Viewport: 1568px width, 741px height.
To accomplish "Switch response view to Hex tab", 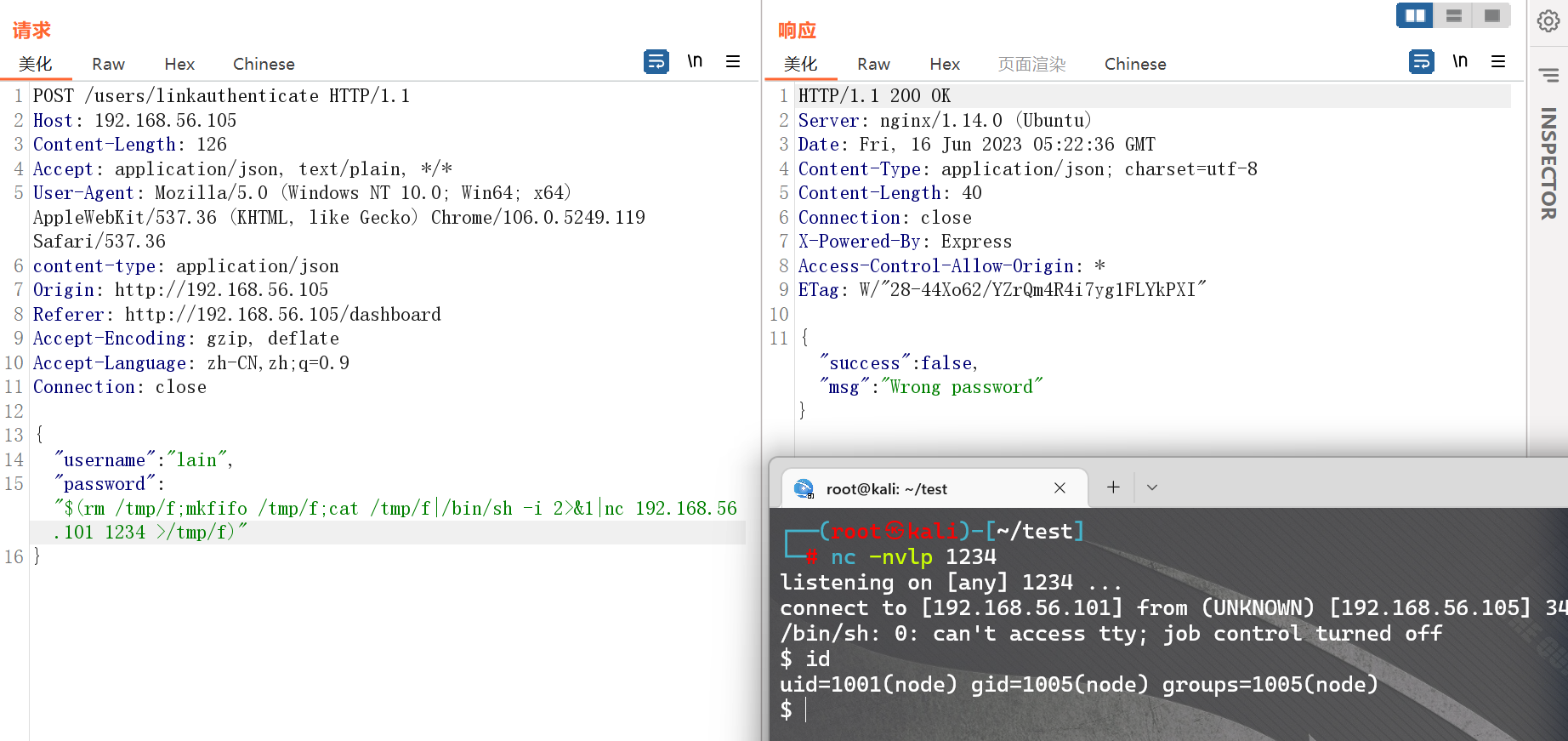I will [945, 64].
